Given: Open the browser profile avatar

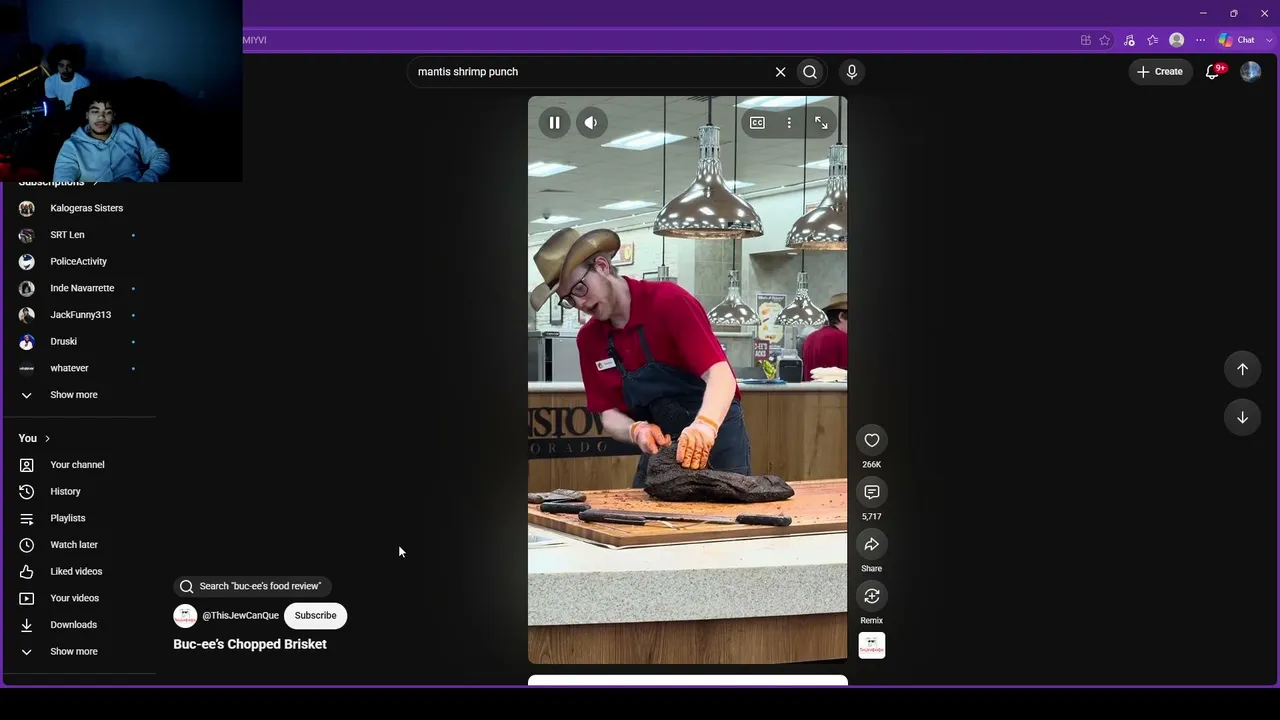Looking at the screenshot, I should click(x=1177, y=40).
